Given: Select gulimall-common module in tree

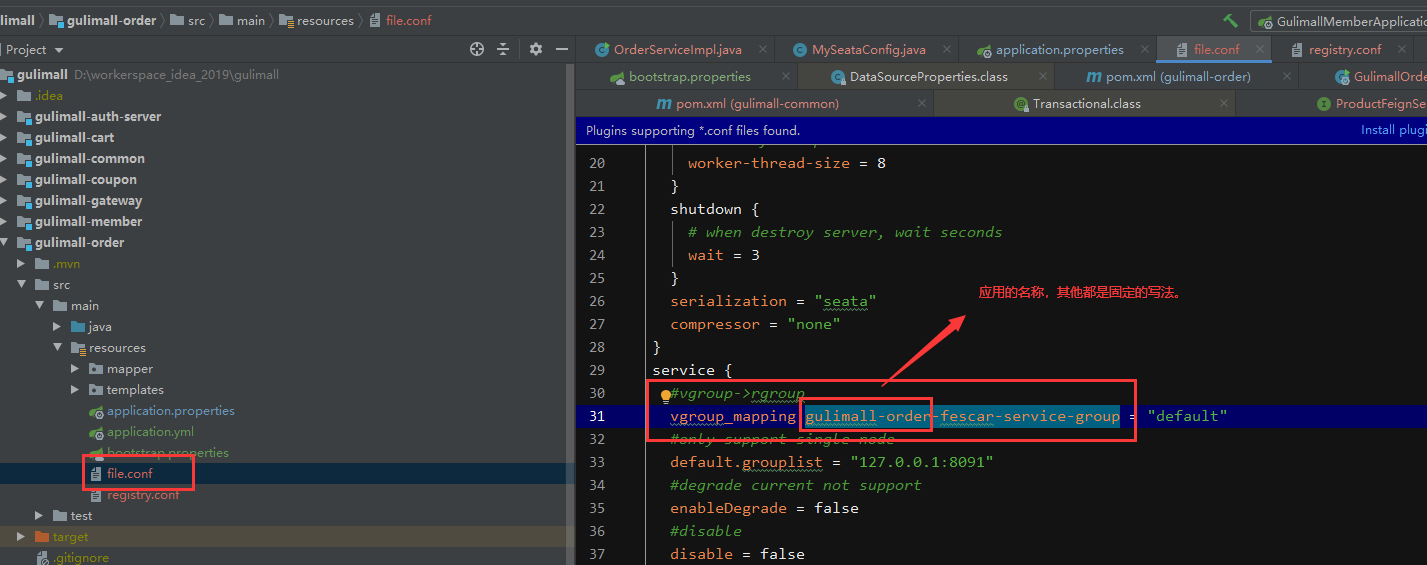Looking at the screenshot, I should point(90,159).
